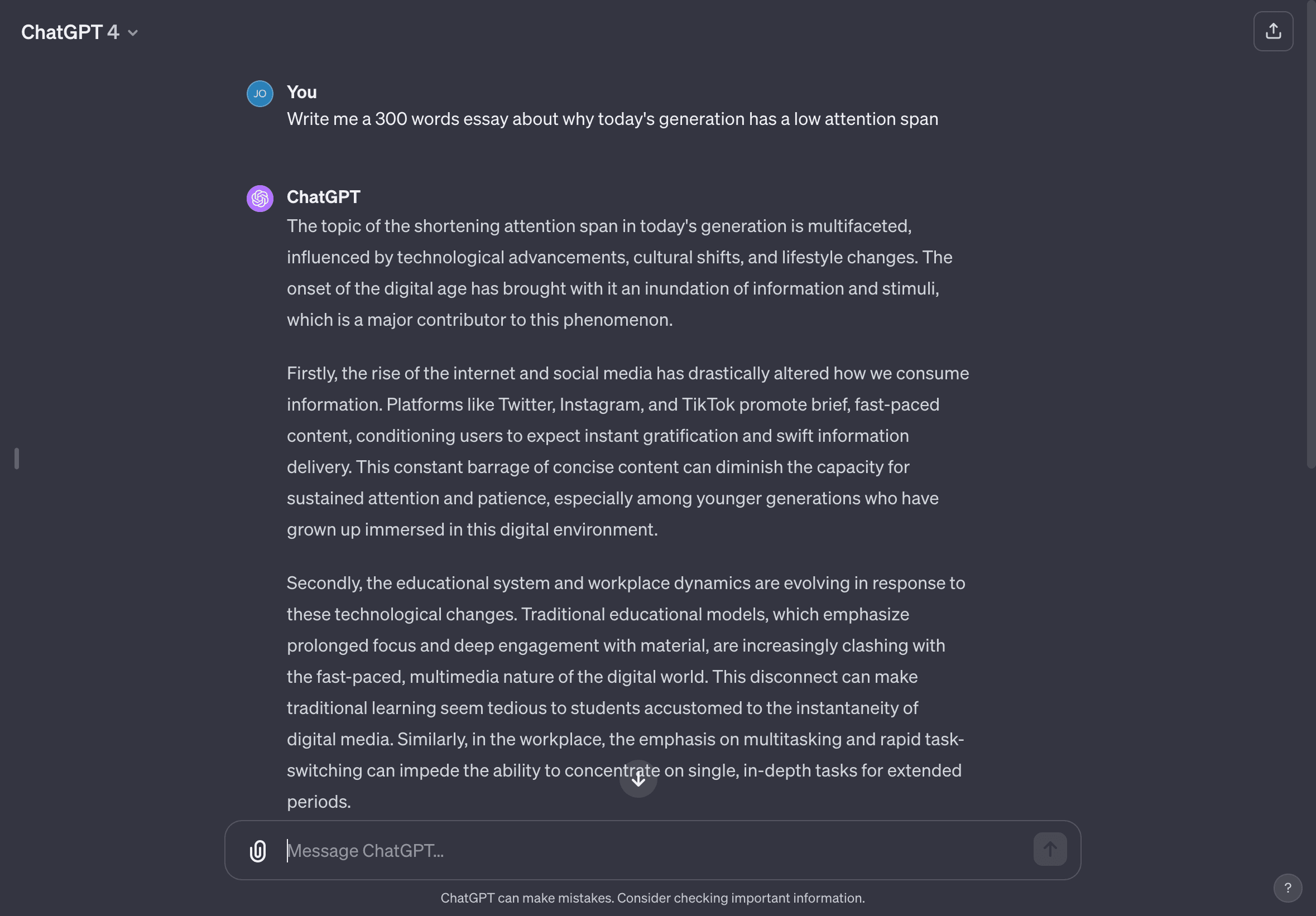Click the "ChatGPT" sender name above the response

[323, 197]
